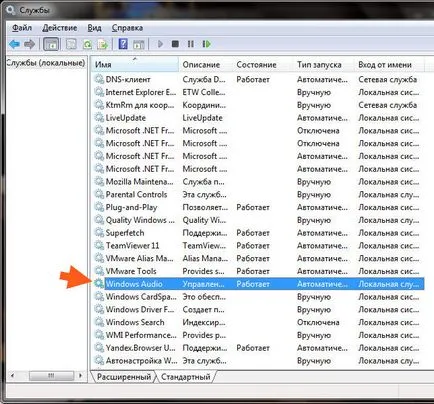Toggle the console tree pane icon
The width and height of the screenshot is (434, 404).
[x=51, y=44]
